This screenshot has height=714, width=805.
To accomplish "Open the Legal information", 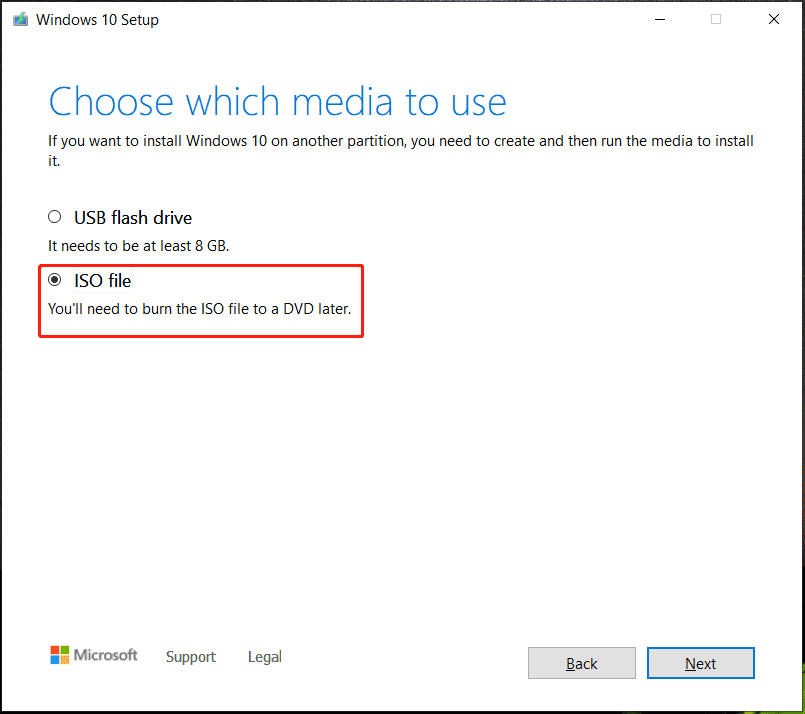I will click(264, 657).
